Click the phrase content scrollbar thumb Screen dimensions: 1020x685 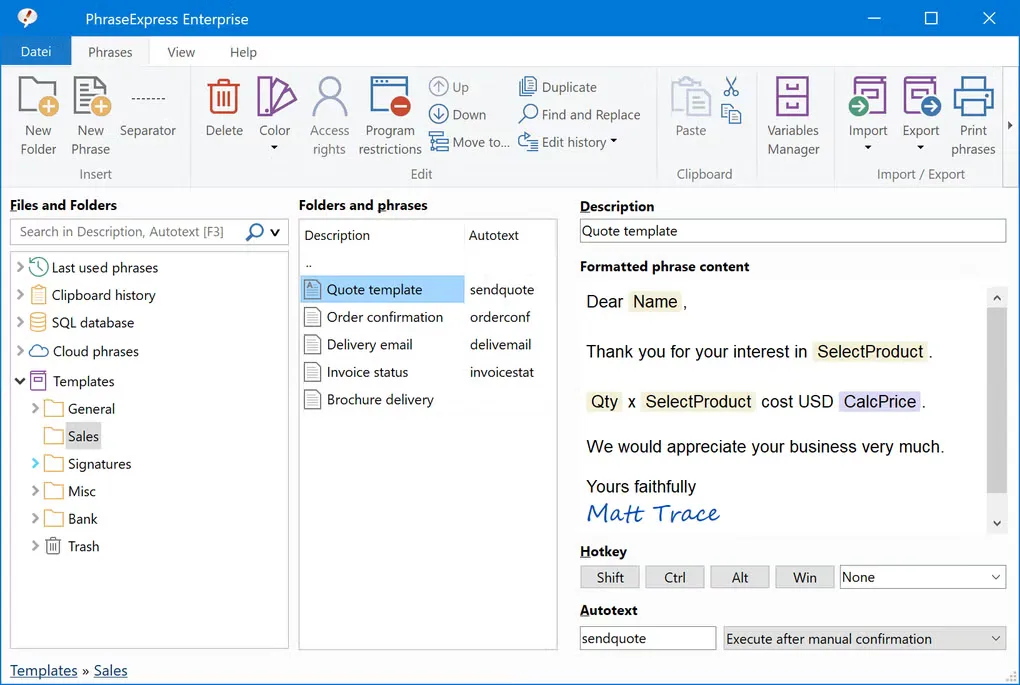(997, 399)
